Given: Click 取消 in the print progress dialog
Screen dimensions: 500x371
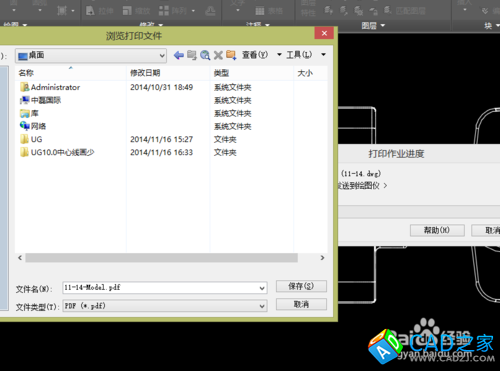Looking at the screenshot, I should click(486, 230).
